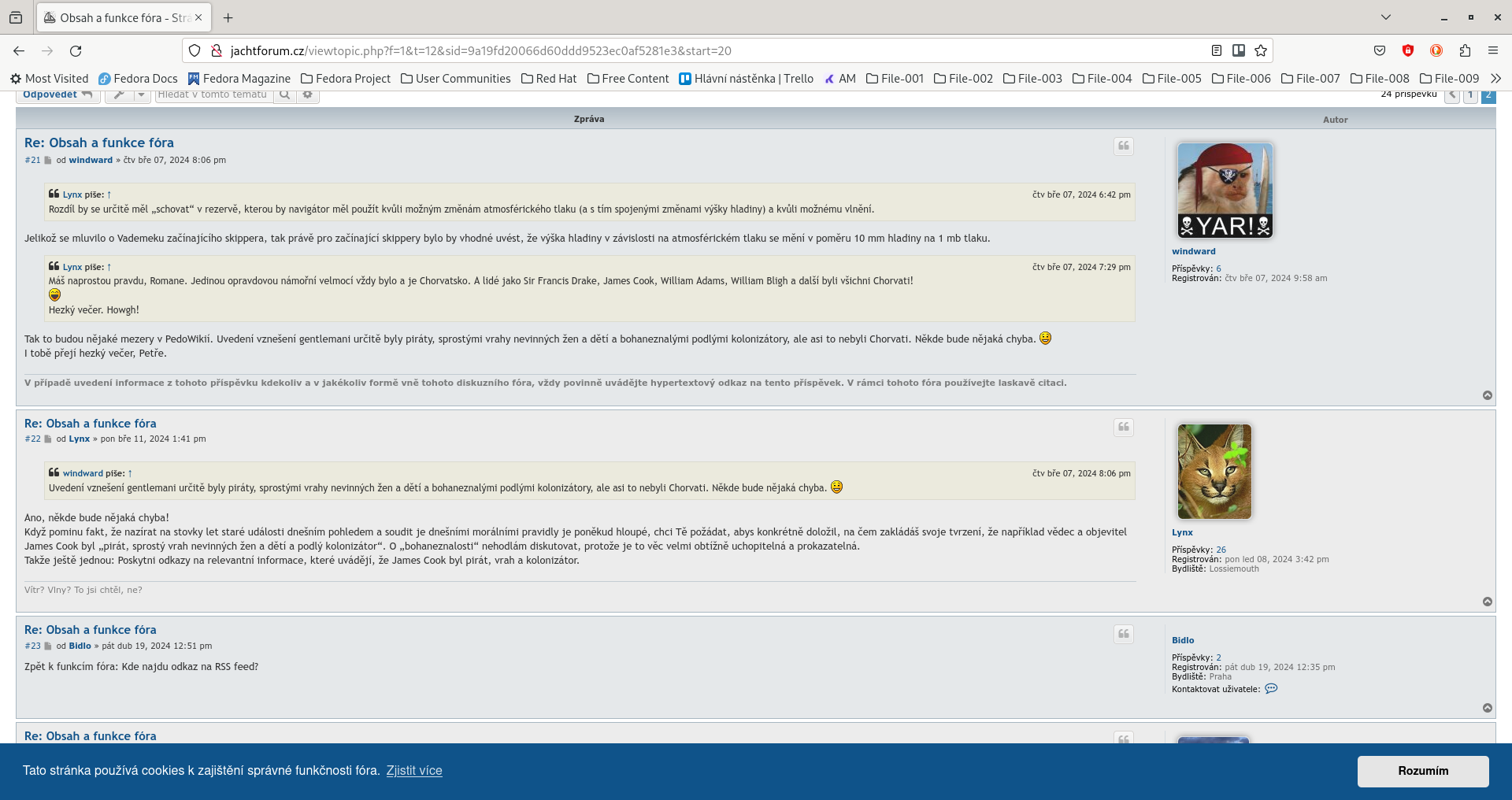This screenshot has width=1512, height=800.
Task: Open windward's pirate monkey avatar
Action: pyautogui.click(x=1225, y=191)
